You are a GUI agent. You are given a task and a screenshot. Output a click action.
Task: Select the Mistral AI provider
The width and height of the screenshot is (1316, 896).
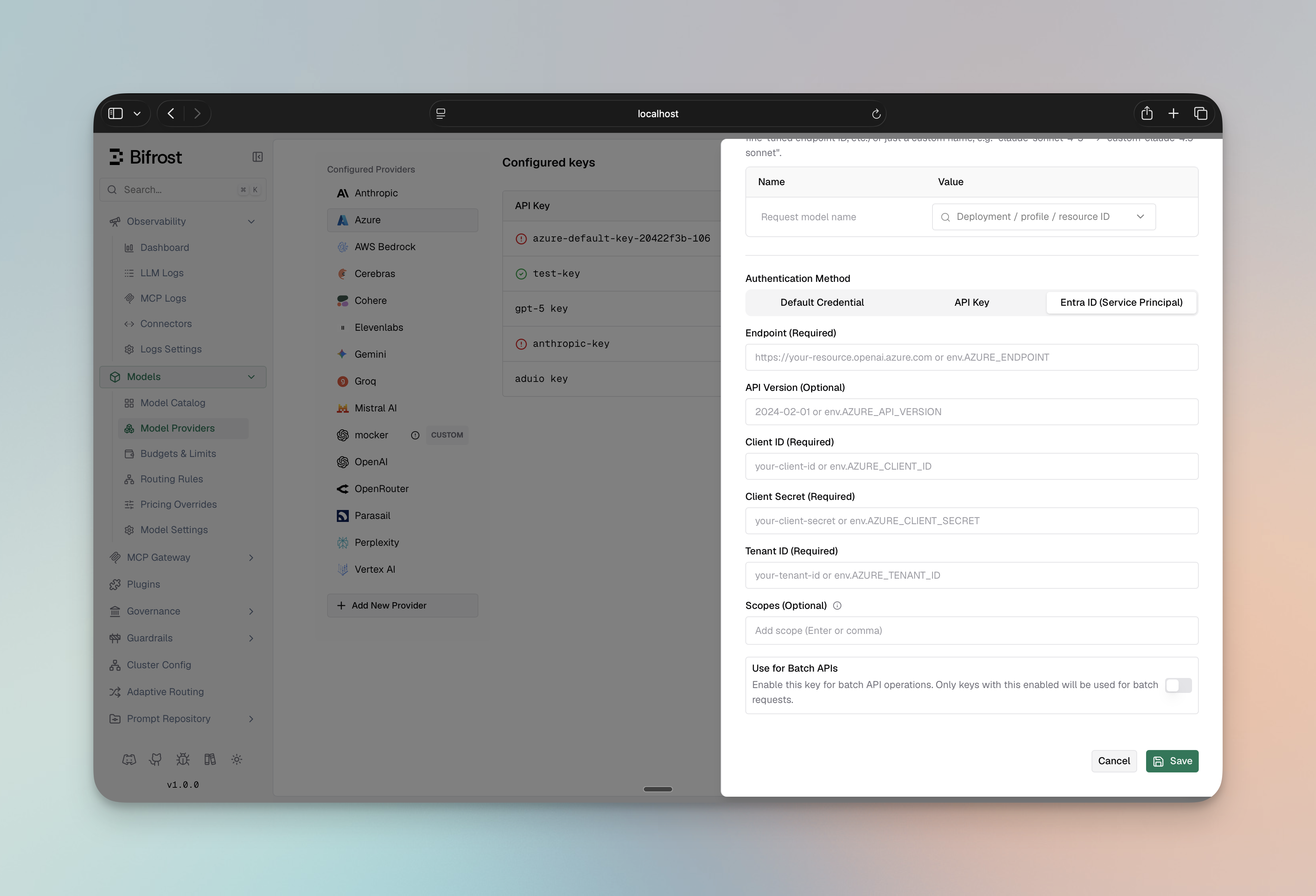click(403, 408)
